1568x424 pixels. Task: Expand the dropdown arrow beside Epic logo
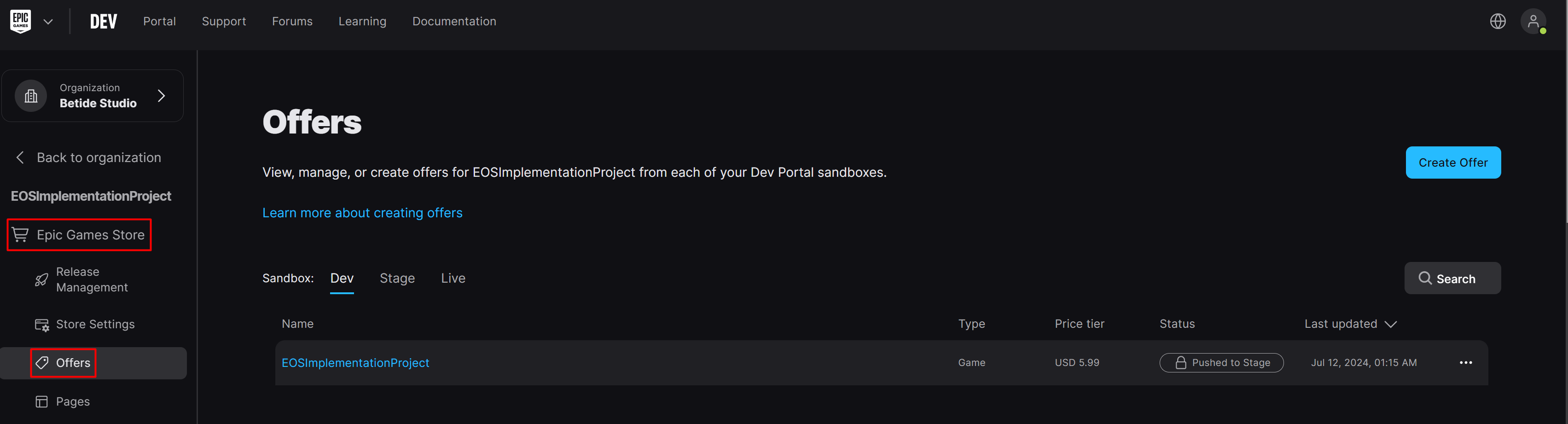(48, 22)
